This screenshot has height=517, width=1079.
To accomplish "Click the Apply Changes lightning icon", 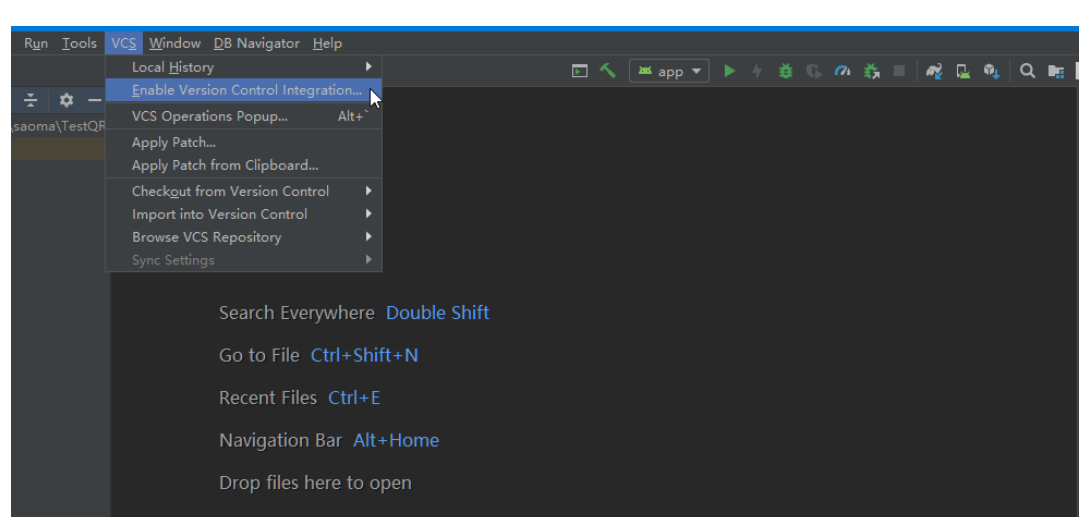I will point(757,71).
